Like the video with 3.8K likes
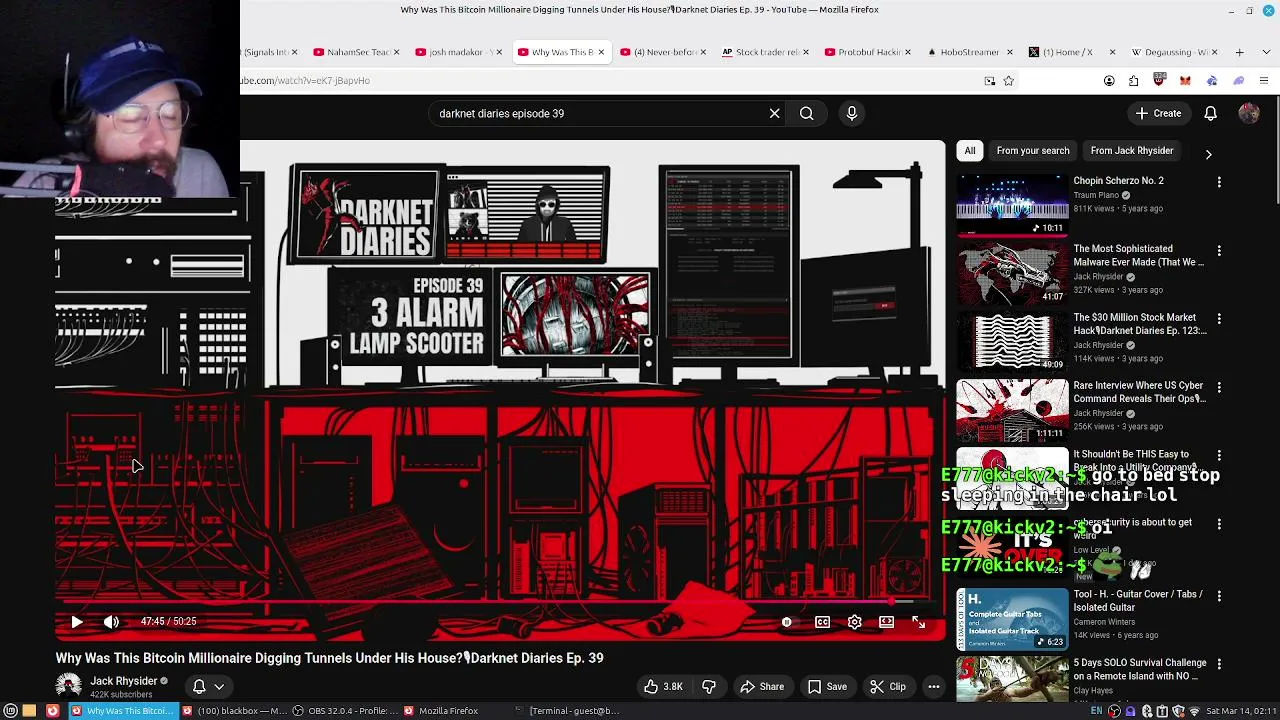This screenshot has height=720, width=1280. tap(663, 687)
